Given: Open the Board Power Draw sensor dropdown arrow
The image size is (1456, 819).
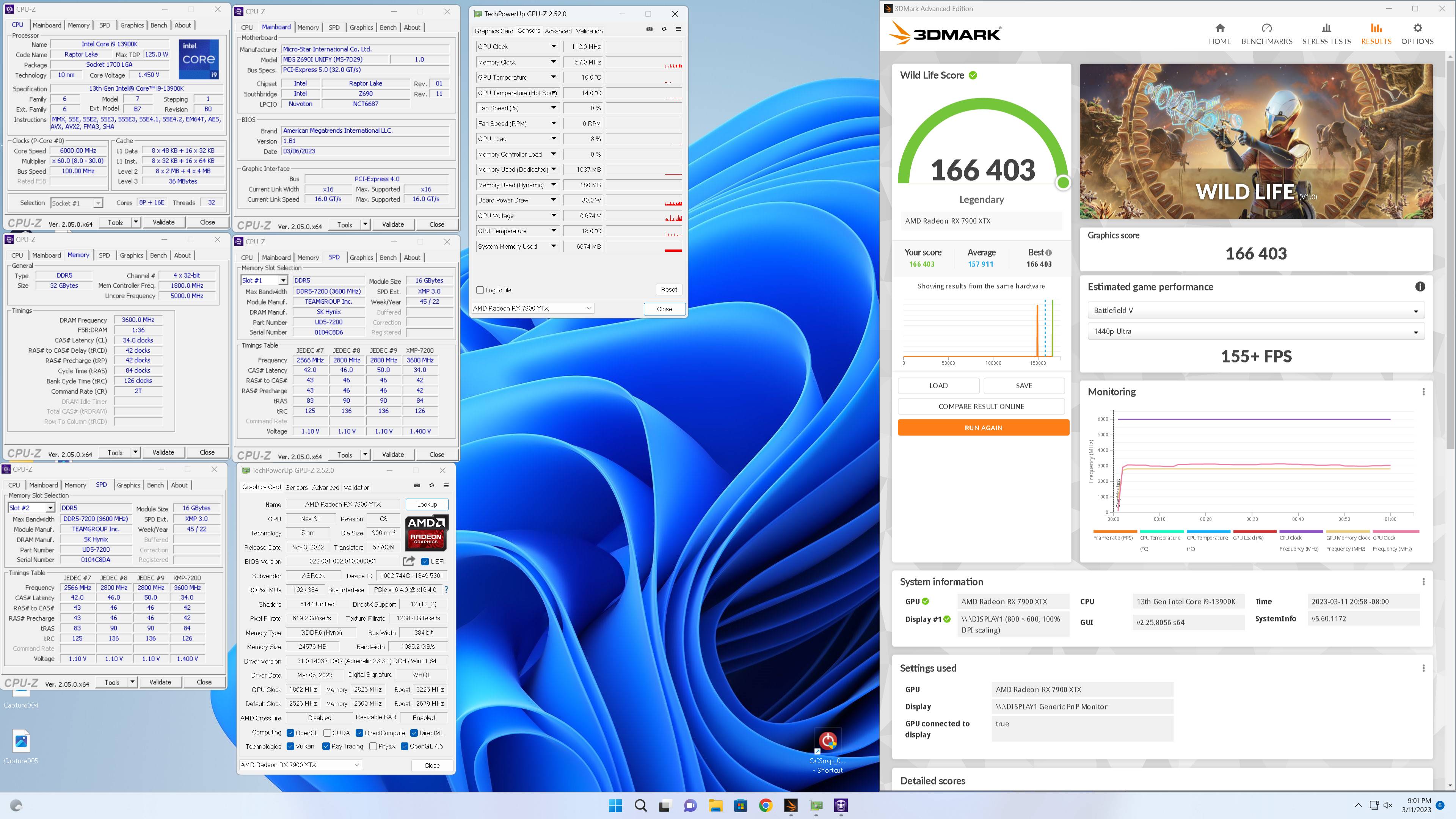Looking at the screenshot, I should (553, 200).
